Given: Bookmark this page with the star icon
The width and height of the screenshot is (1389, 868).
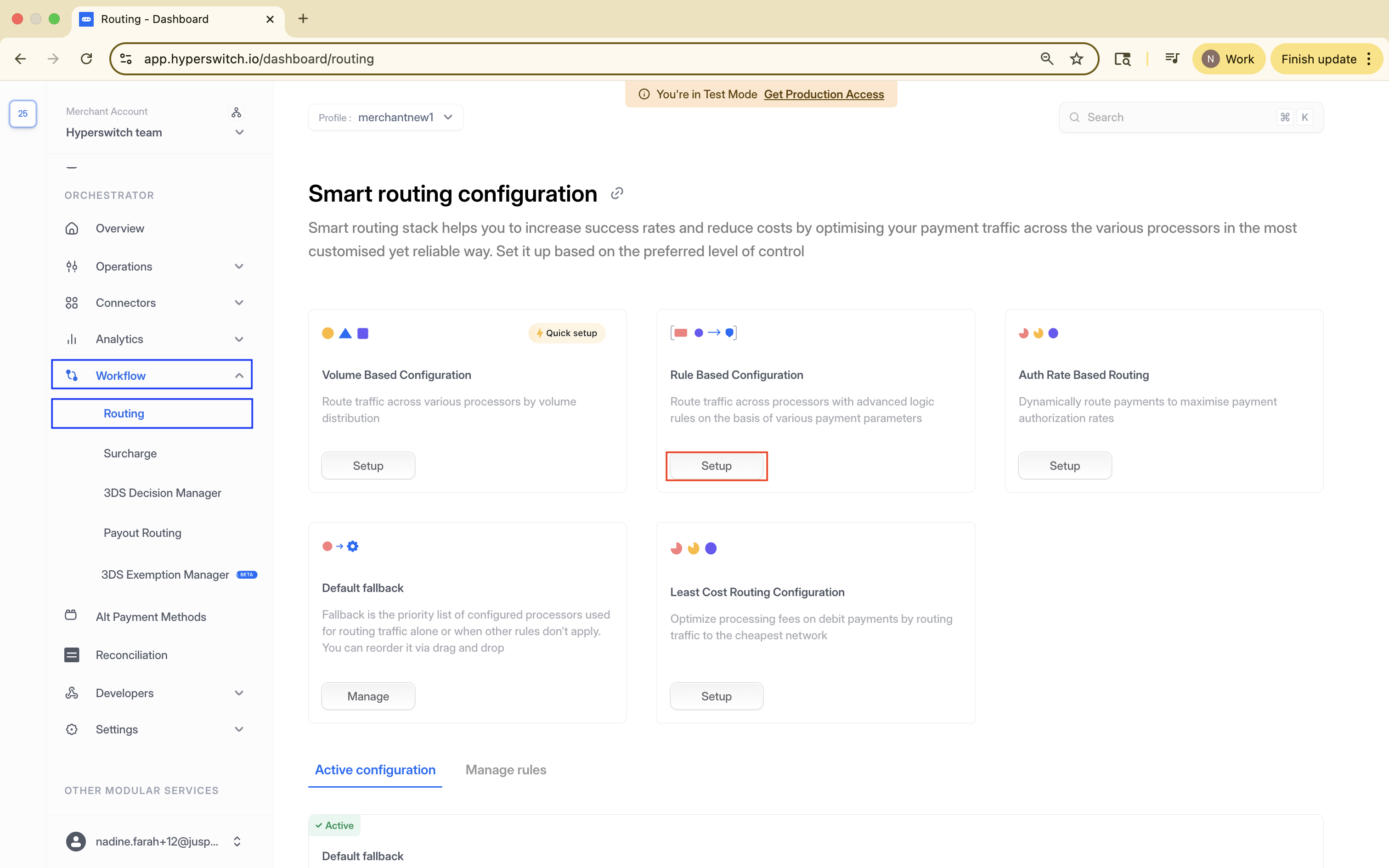Looking at the screenshot, I should tap(1076, 59).
